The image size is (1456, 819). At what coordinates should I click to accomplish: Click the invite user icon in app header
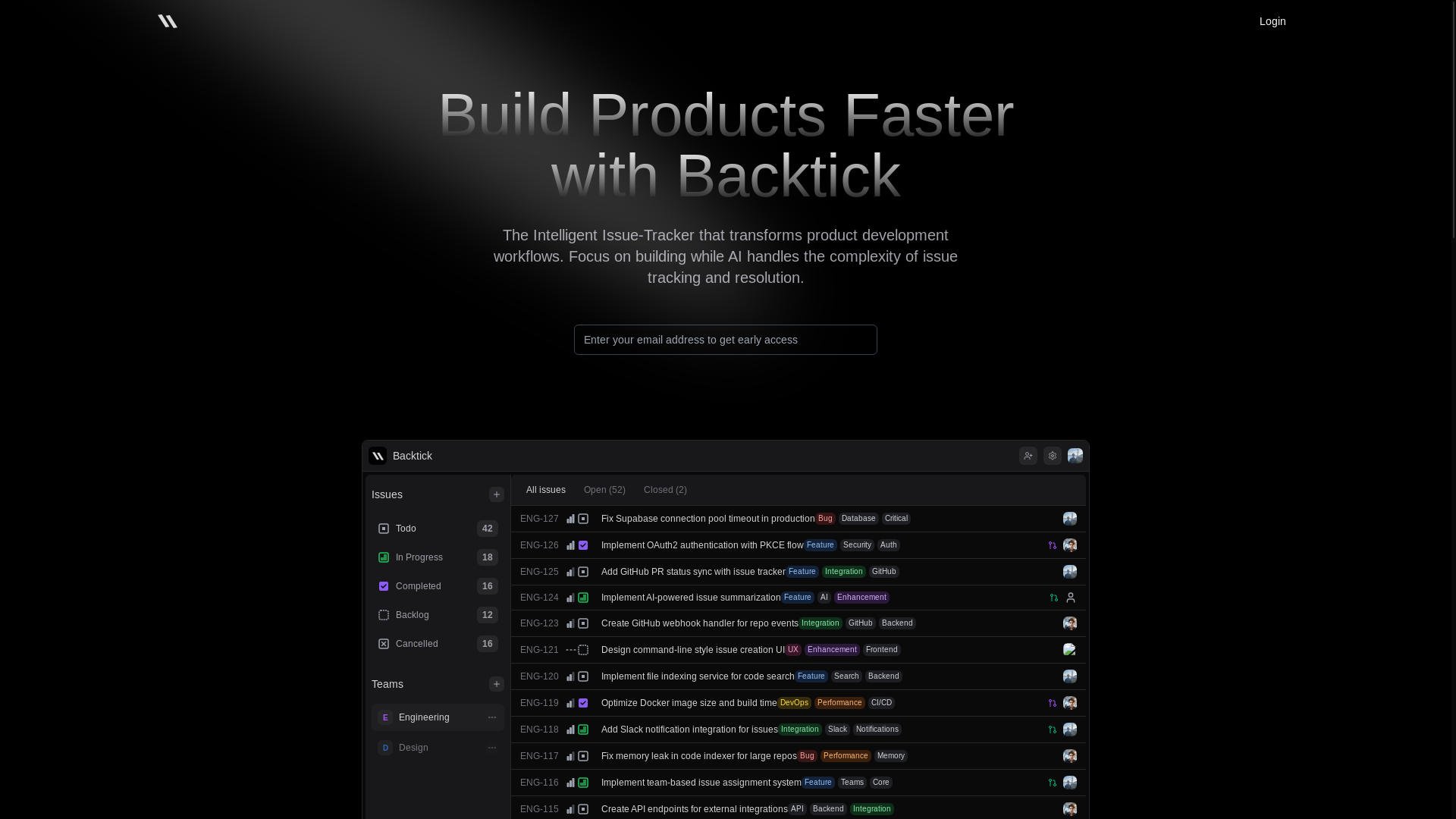pos(1028,456)
